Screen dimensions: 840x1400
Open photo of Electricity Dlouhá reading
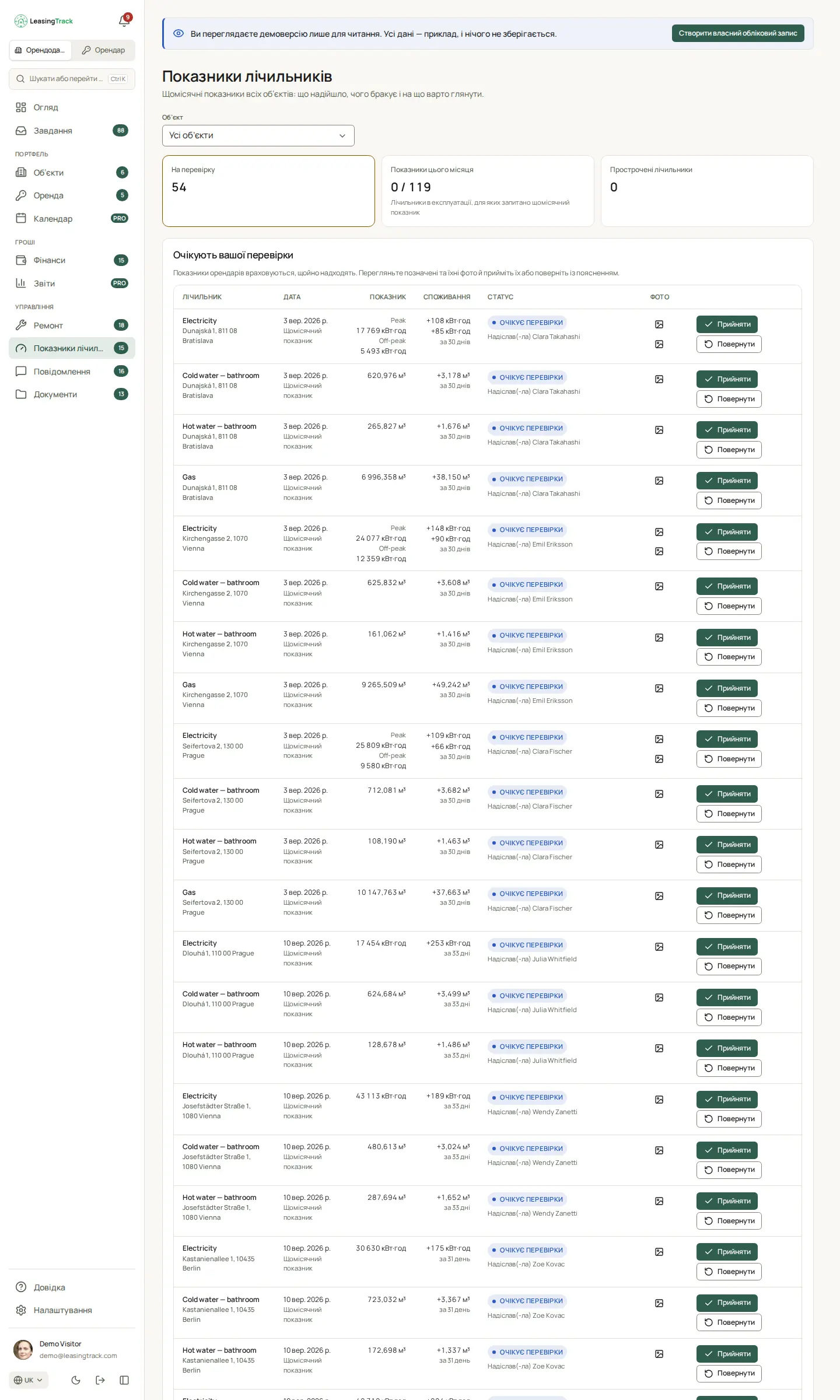click(x=659, y=947)
